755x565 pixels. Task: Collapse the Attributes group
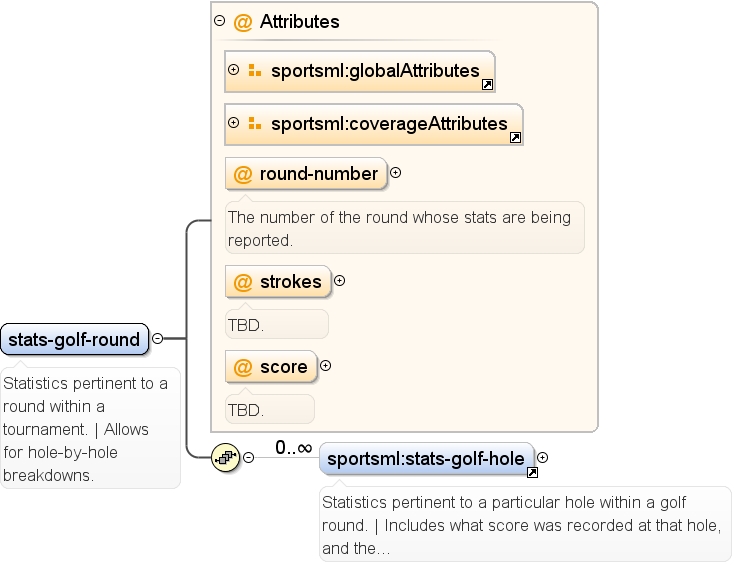point(220,21)
